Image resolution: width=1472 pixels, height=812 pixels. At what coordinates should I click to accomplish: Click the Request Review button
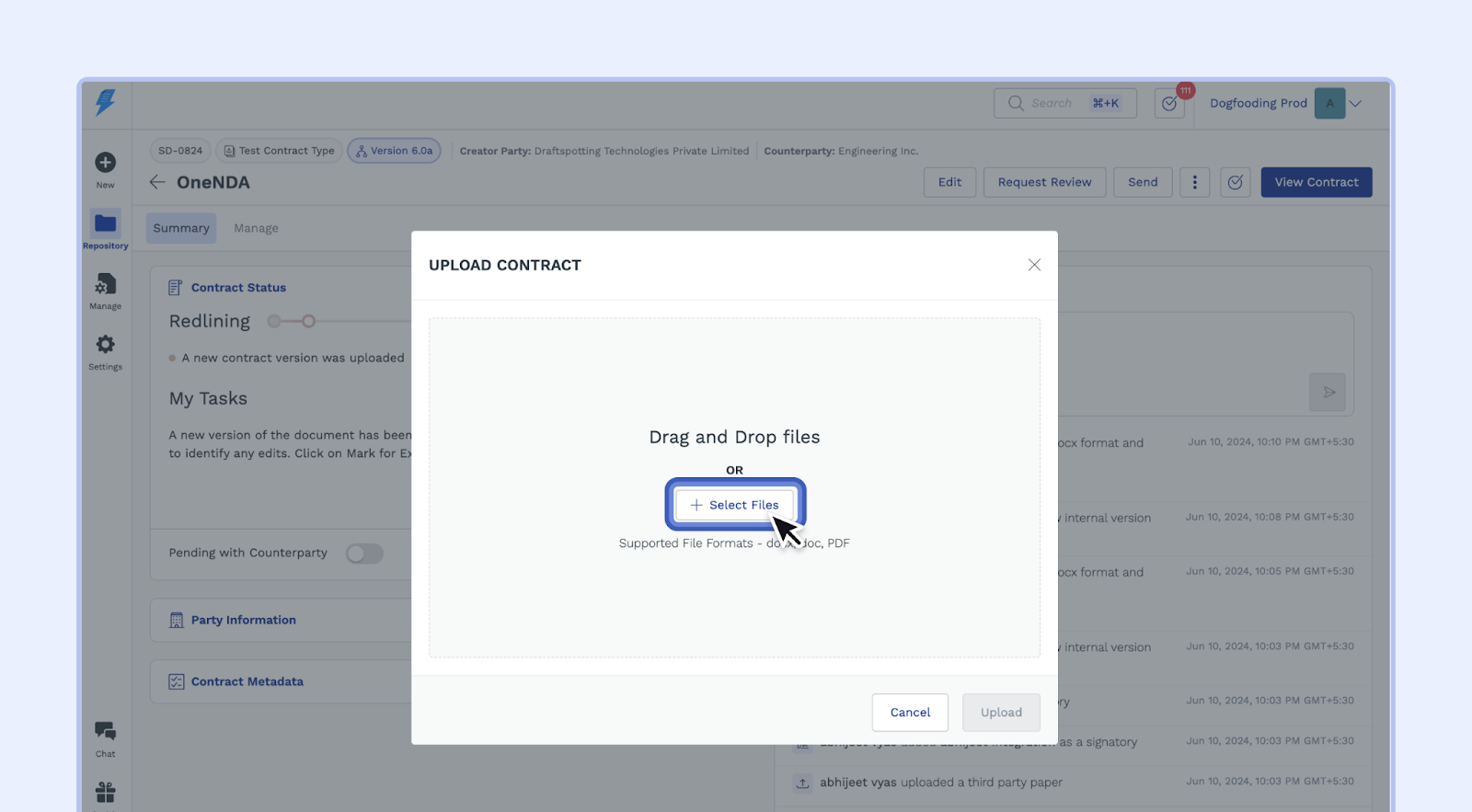coord(1045,182)
